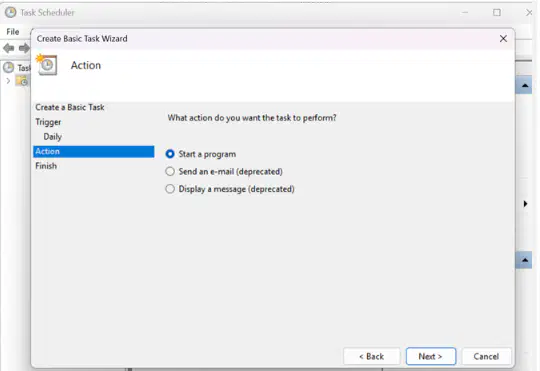Collapse the upper Actions pane section arrow
This screenshot has width=540, height=371.
click(x=525, y=85)
